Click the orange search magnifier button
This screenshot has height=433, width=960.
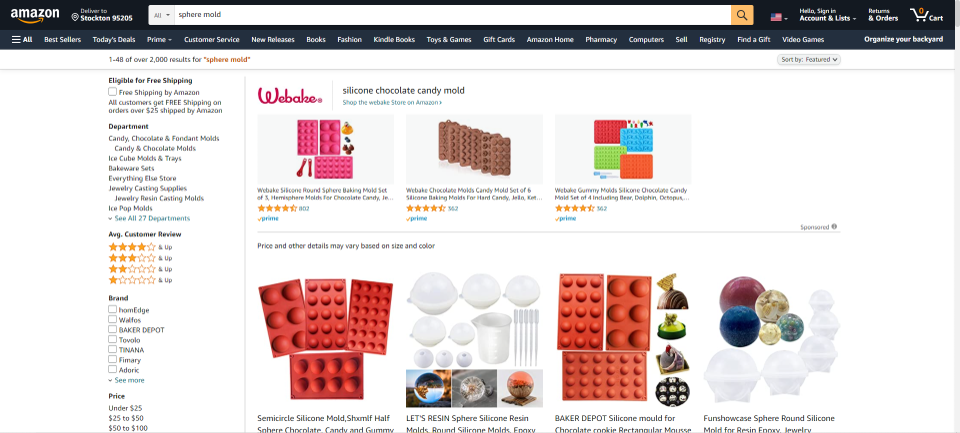pyautogui.click(x=742, y=15)
